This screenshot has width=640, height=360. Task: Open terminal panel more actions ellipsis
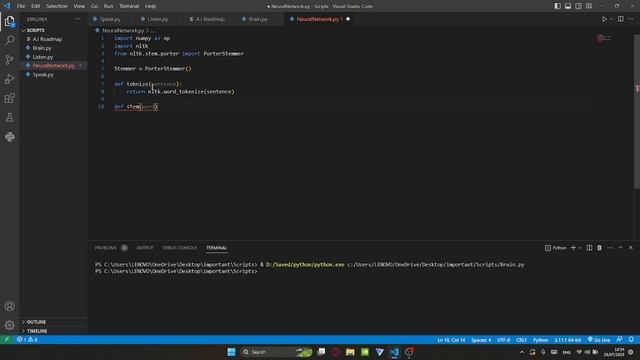[x=610, y=248]
